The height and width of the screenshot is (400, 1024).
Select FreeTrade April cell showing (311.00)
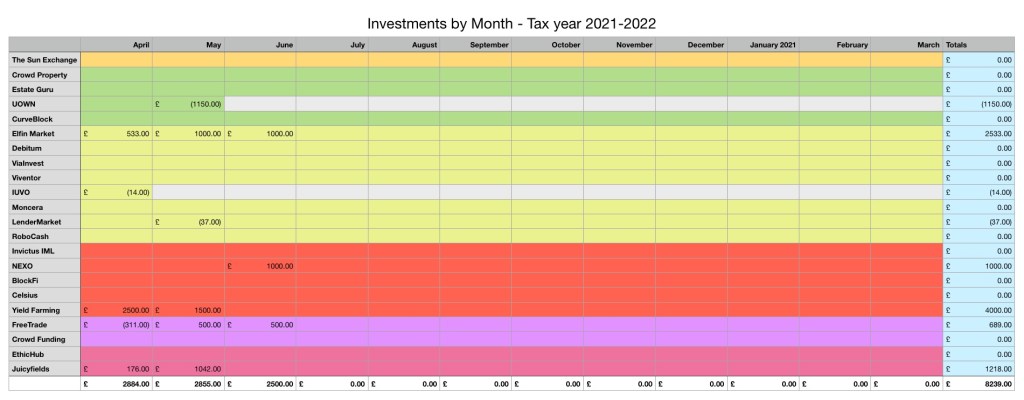click(x=116, y=325)
